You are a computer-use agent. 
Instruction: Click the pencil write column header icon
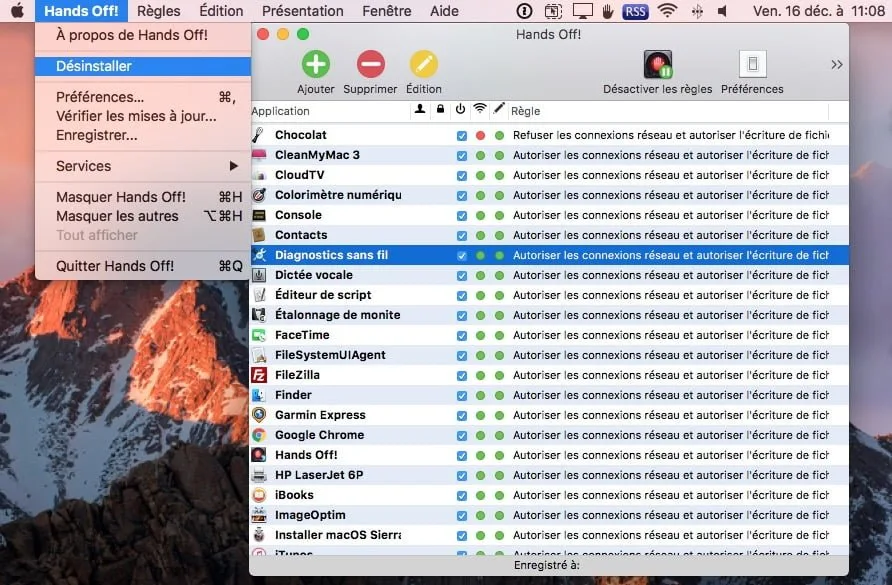499,108
